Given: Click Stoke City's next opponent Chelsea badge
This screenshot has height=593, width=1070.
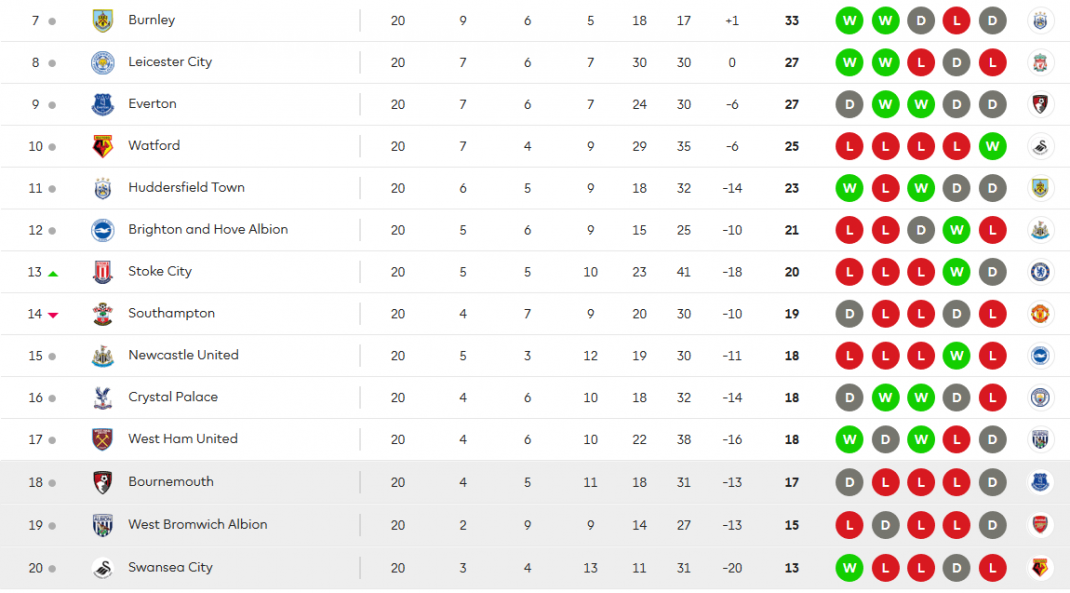Looking at the screenshot, I should pos(1039,272).
